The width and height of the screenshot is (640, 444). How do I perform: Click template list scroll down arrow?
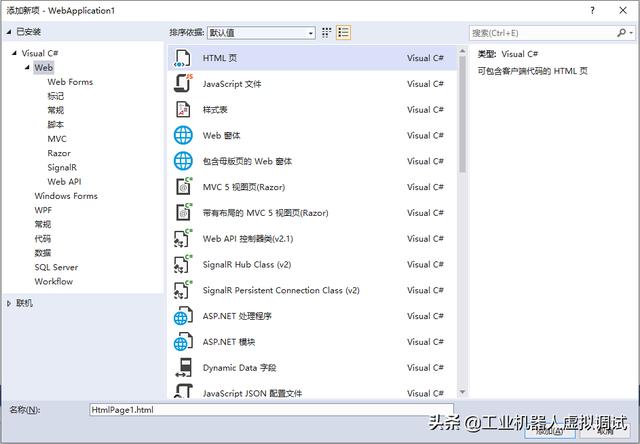(462, 392)
